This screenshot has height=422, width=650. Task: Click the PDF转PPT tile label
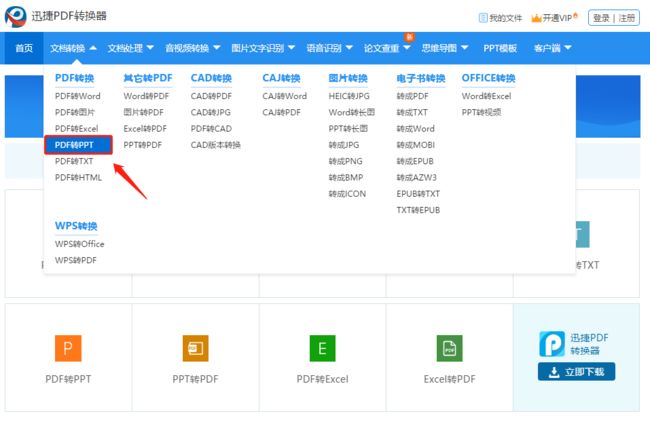68,379
